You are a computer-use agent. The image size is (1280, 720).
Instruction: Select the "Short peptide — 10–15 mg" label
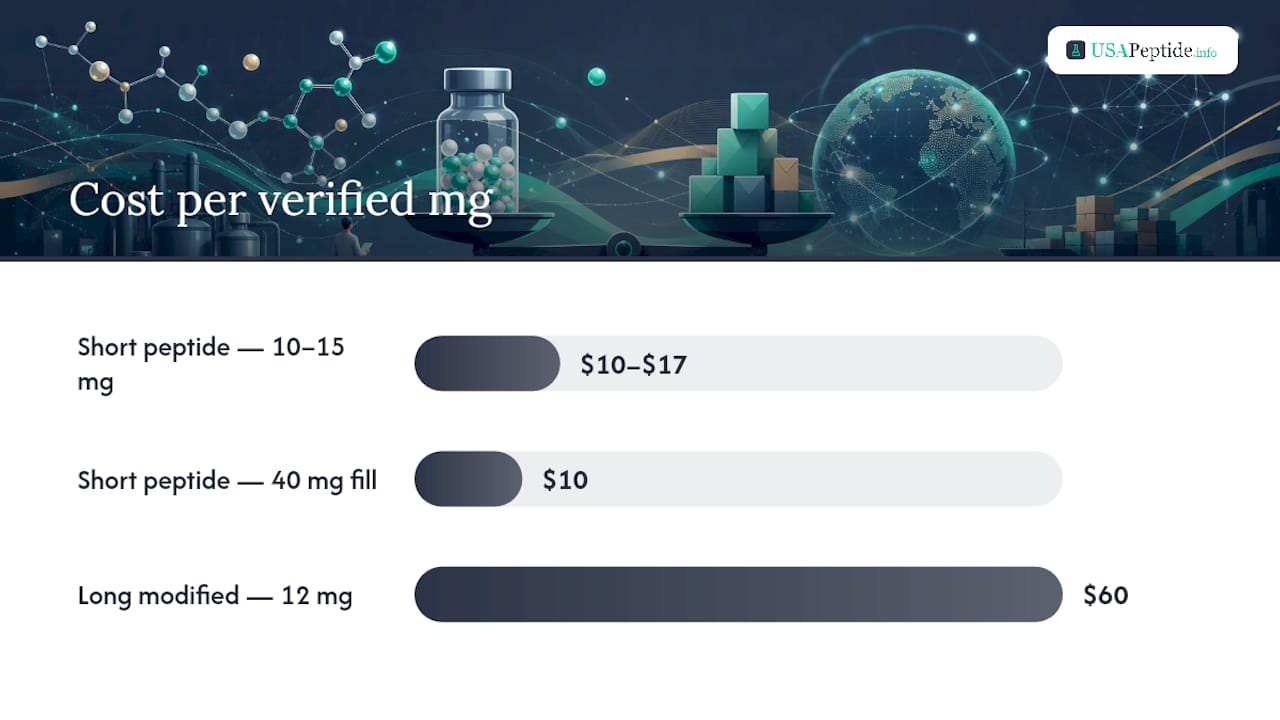[x=211, y=364]
